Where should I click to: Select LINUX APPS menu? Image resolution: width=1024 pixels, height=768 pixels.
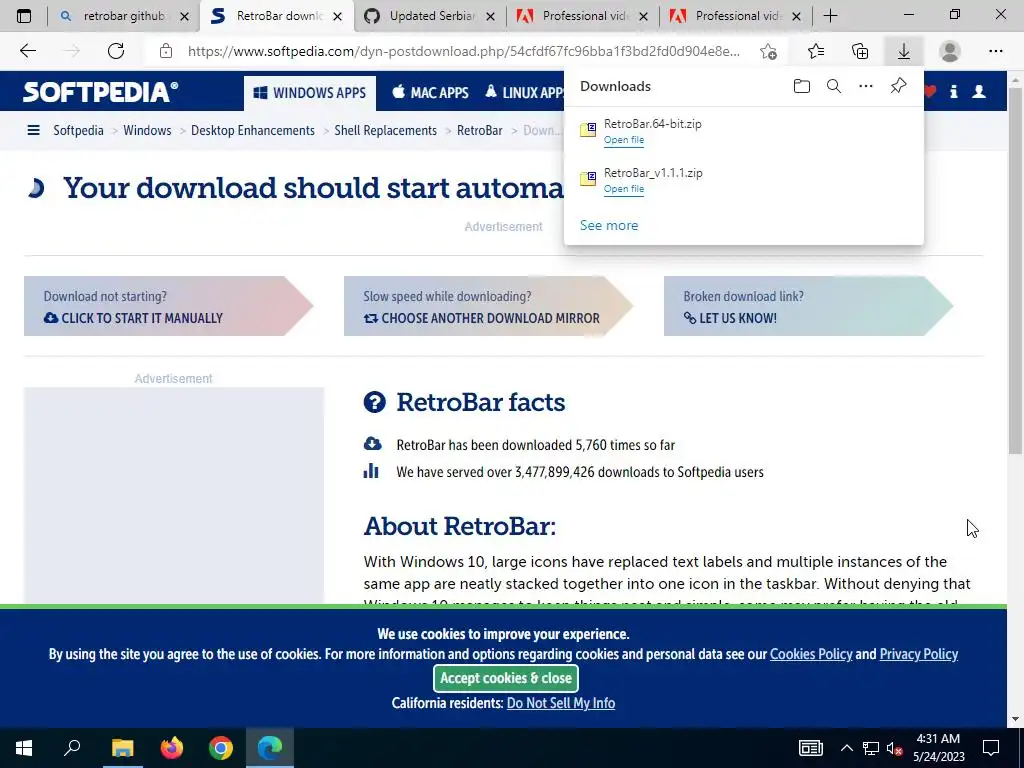[524, 93]
